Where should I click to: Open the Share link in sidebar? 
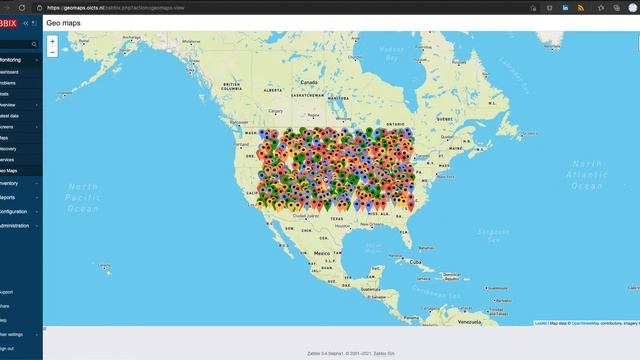[x=5, y=306]
